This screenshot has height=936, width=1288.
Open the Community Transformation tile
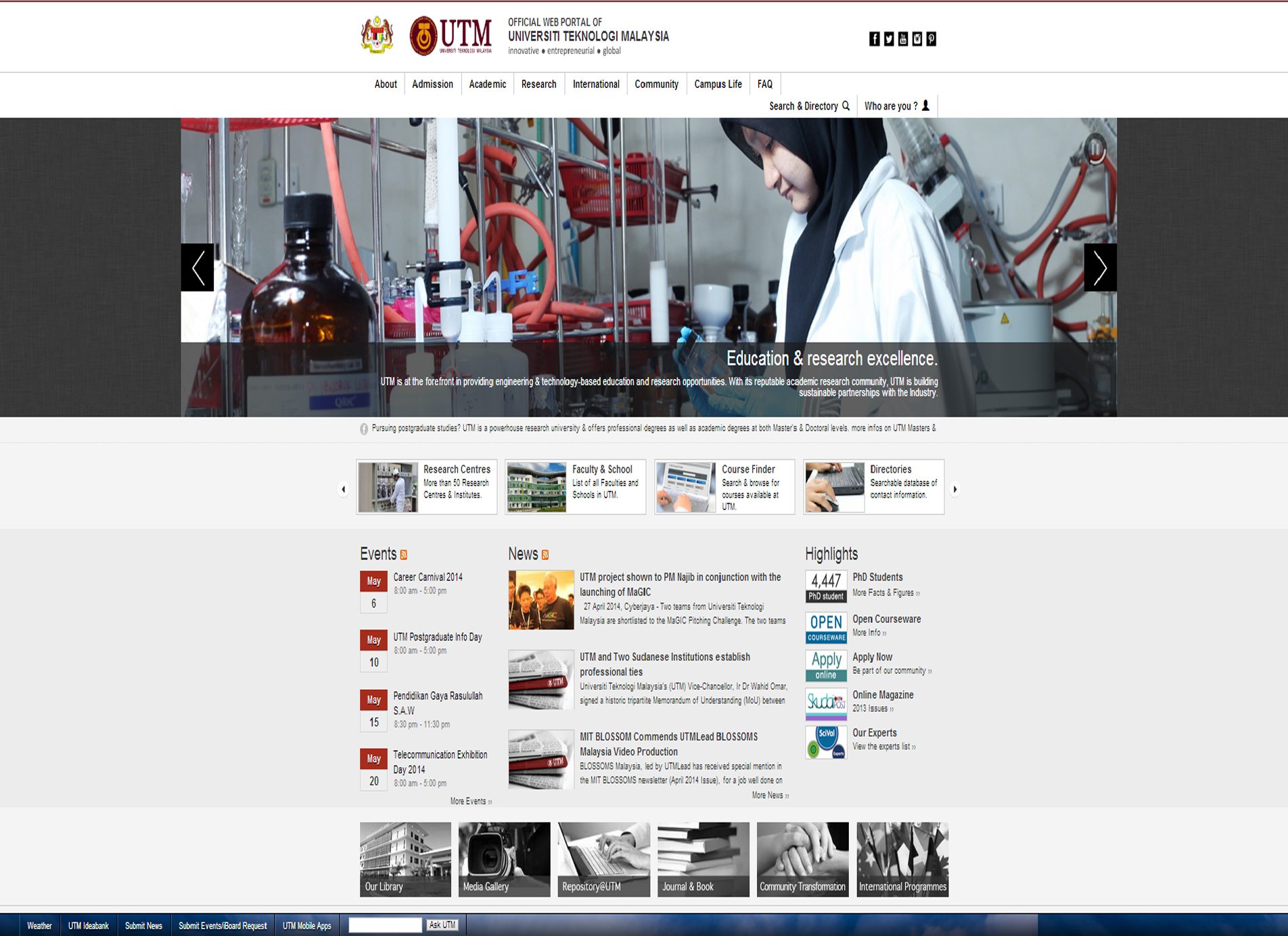[x=803, y=860]
